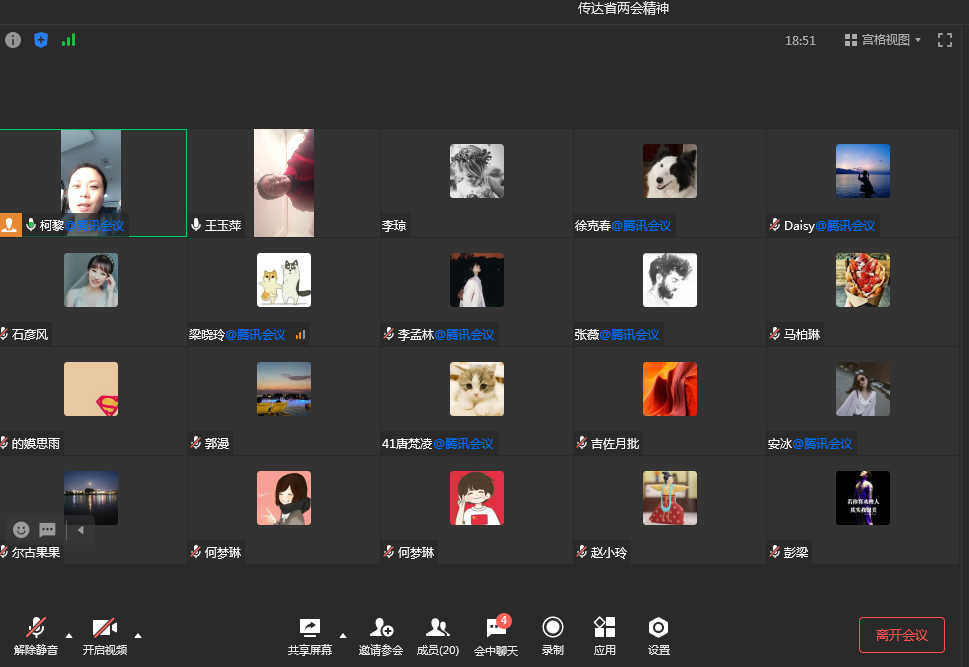Click the meeting info icon
Image resolution: width=969 pixels, height=667 pixels.
click(x=13, y=40)
